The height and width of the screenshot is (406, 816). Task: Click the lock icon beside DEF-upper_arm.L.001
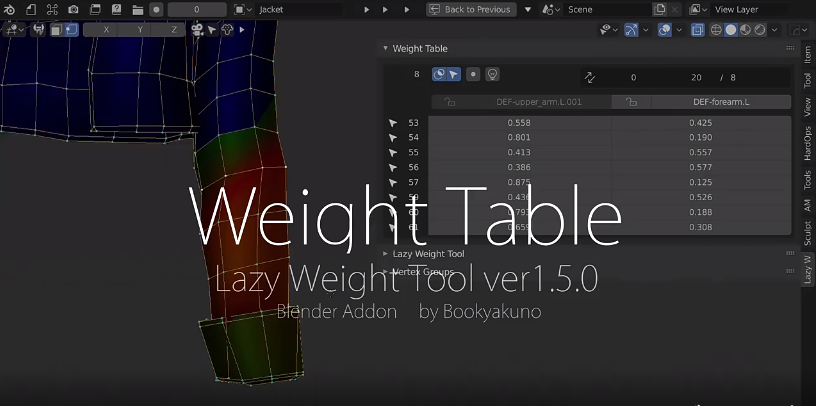(x=450, y=102)
